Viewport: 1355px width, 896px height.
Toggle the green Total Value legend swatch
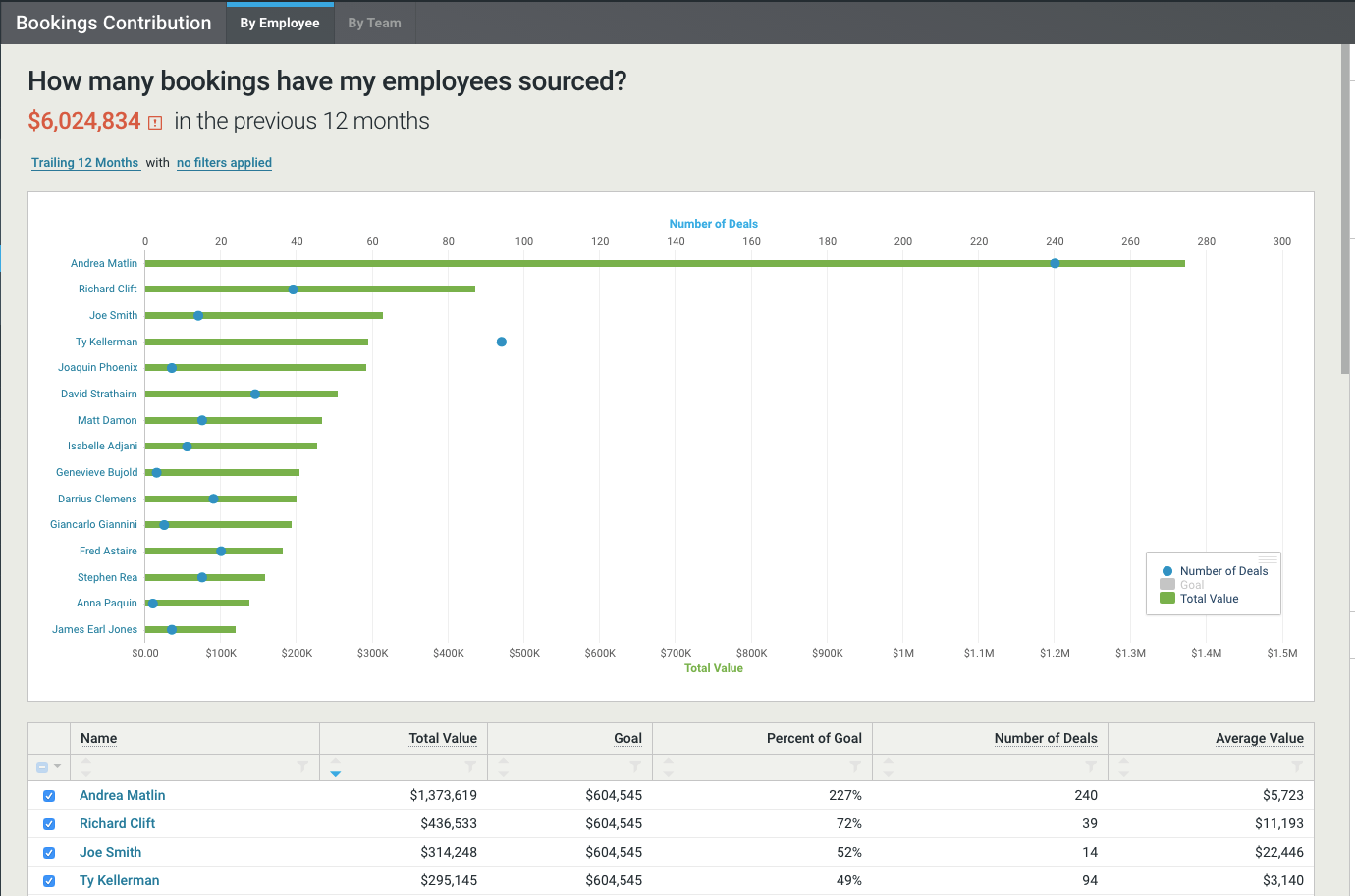click(1167, 599)
